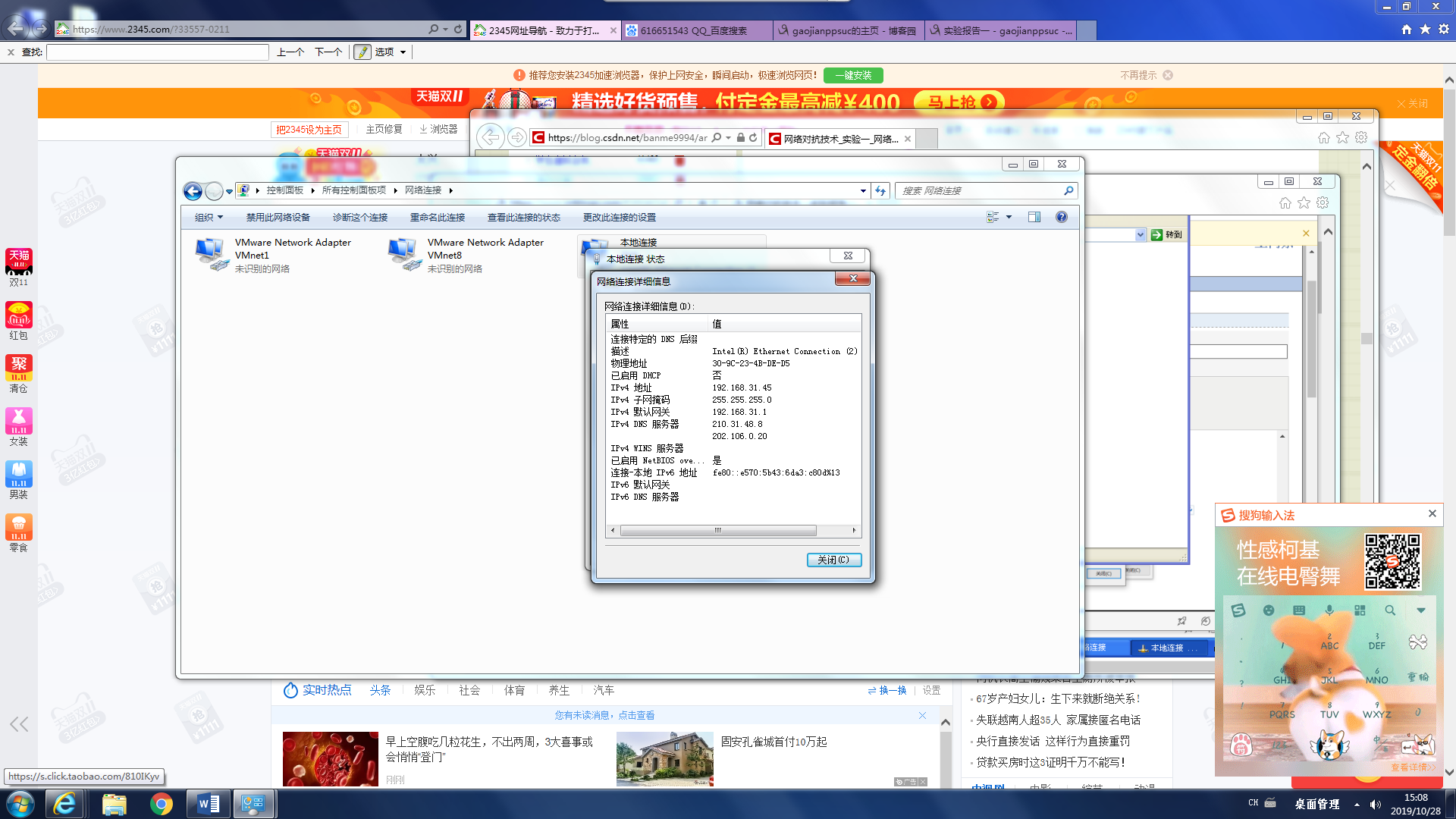Expand the 选项 dropdown in find bar

[x=403, y=52]
